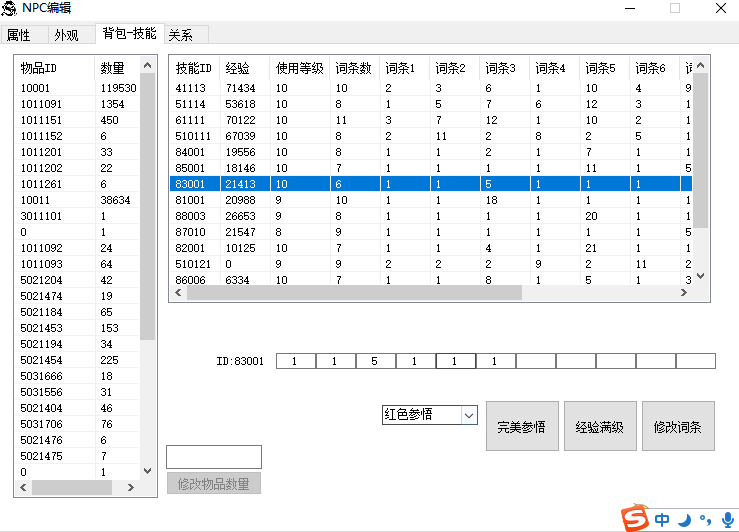Close the NPC编辑 window
This screenshot has width=739, height=532.
(721, 8)
